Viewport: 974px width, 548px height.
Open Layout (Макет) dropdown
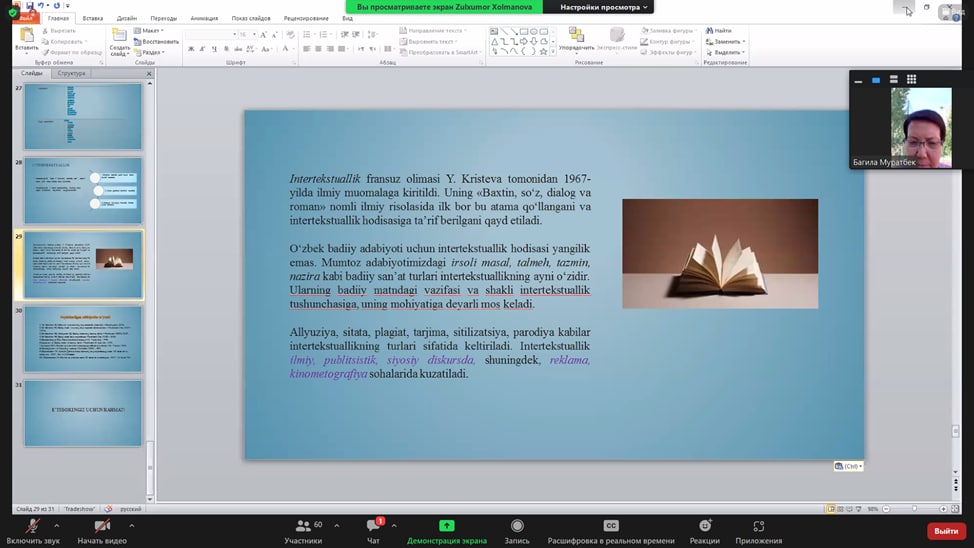(149, 30)
